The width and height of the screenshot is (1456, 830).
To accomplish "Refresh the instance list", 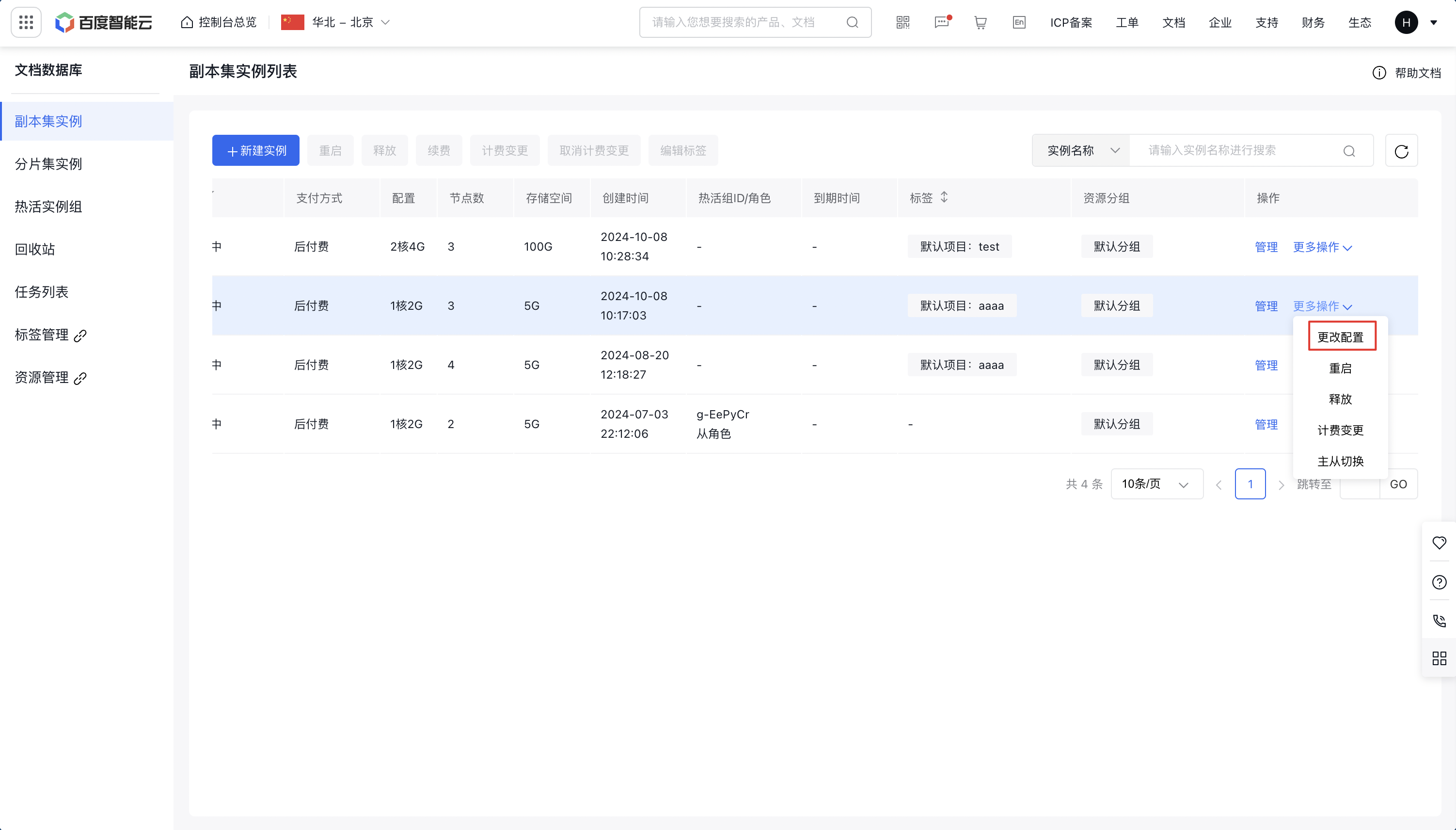I will (1401, 150).
